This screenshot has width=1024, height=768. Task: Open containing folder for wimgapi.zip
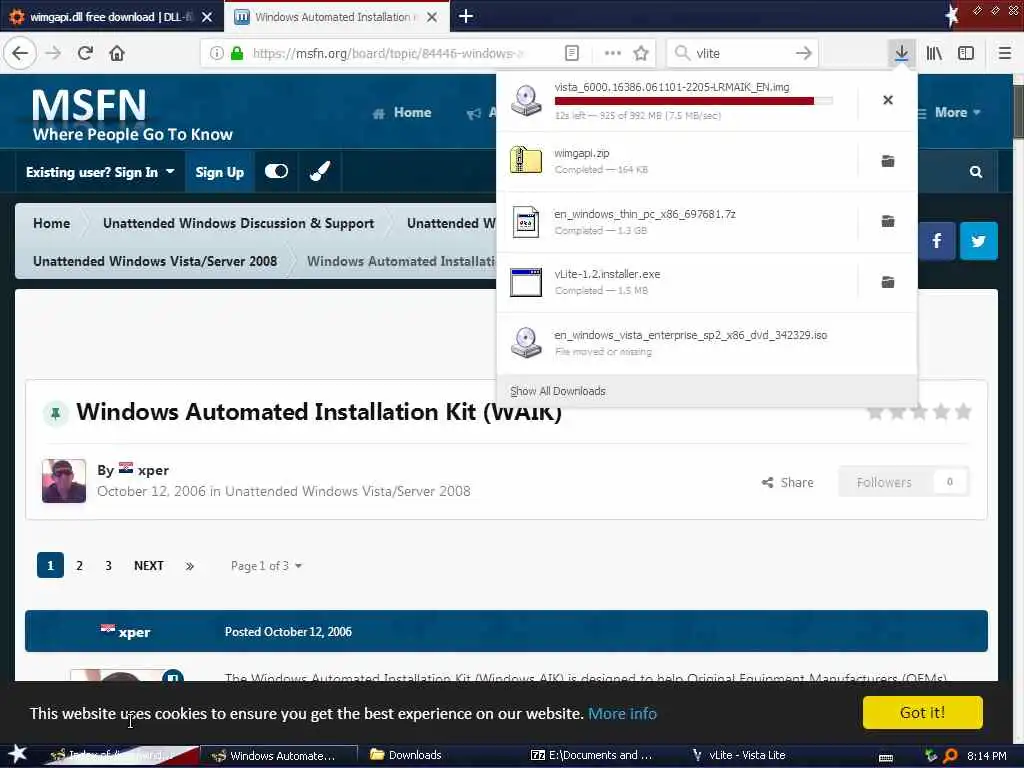click(x=888, y=161)
